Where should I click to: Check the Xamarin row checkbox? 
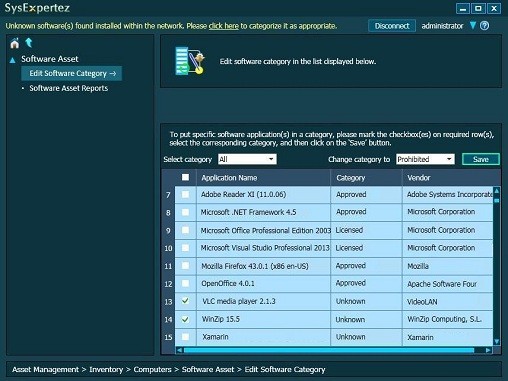point(186,337)
